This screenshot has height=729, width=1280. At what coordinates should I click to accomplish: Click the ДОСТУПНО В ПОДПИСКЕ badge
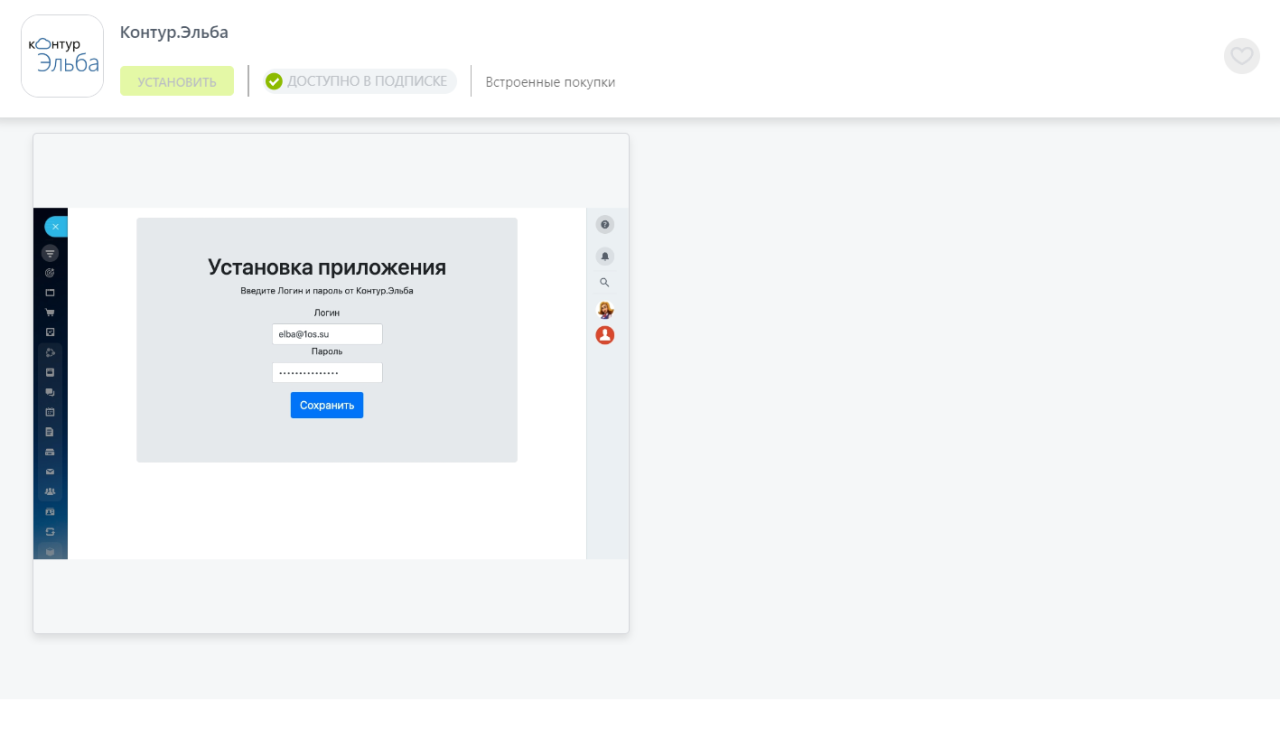coord(359,81)
